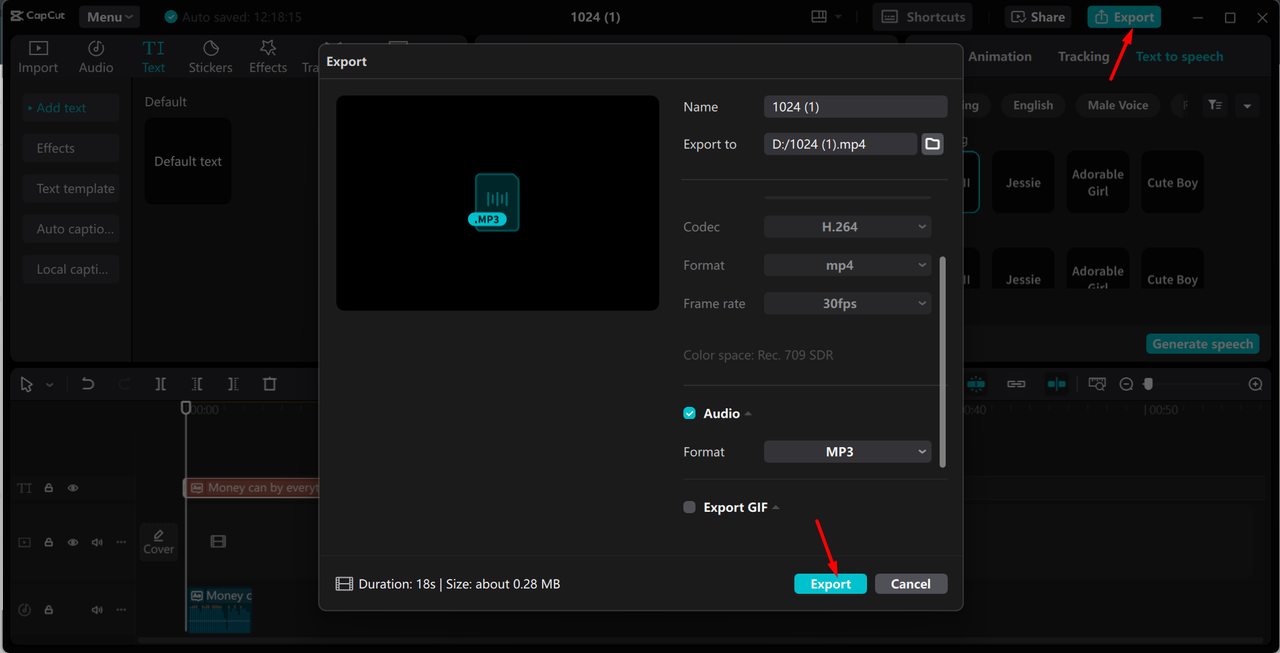
Task: Click the Export button in dialog
Action: coord(830,584)
